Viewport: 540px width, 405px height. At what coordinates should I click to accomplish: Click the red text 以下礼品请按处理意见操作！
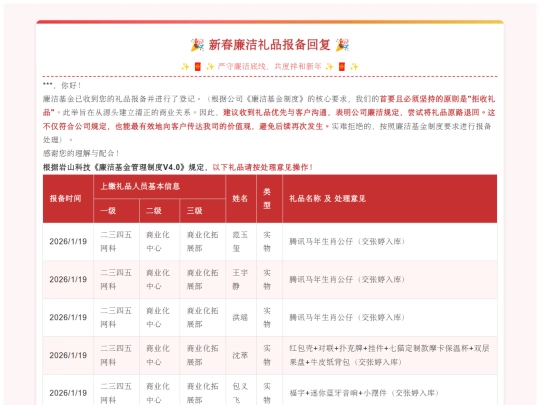coord(263,167)
